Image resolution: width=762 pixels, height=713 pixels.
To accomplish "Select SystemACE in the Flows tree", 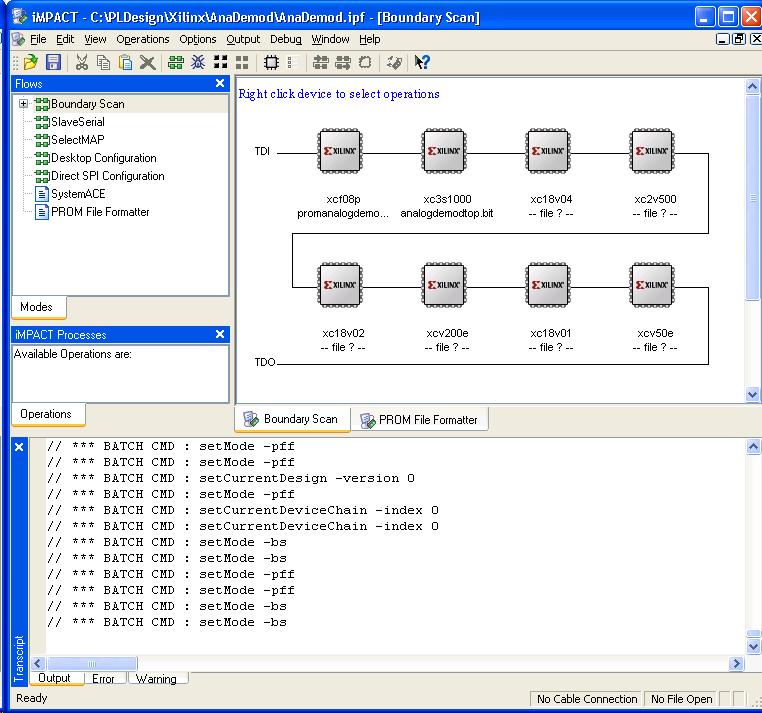I will click(78, 194).
